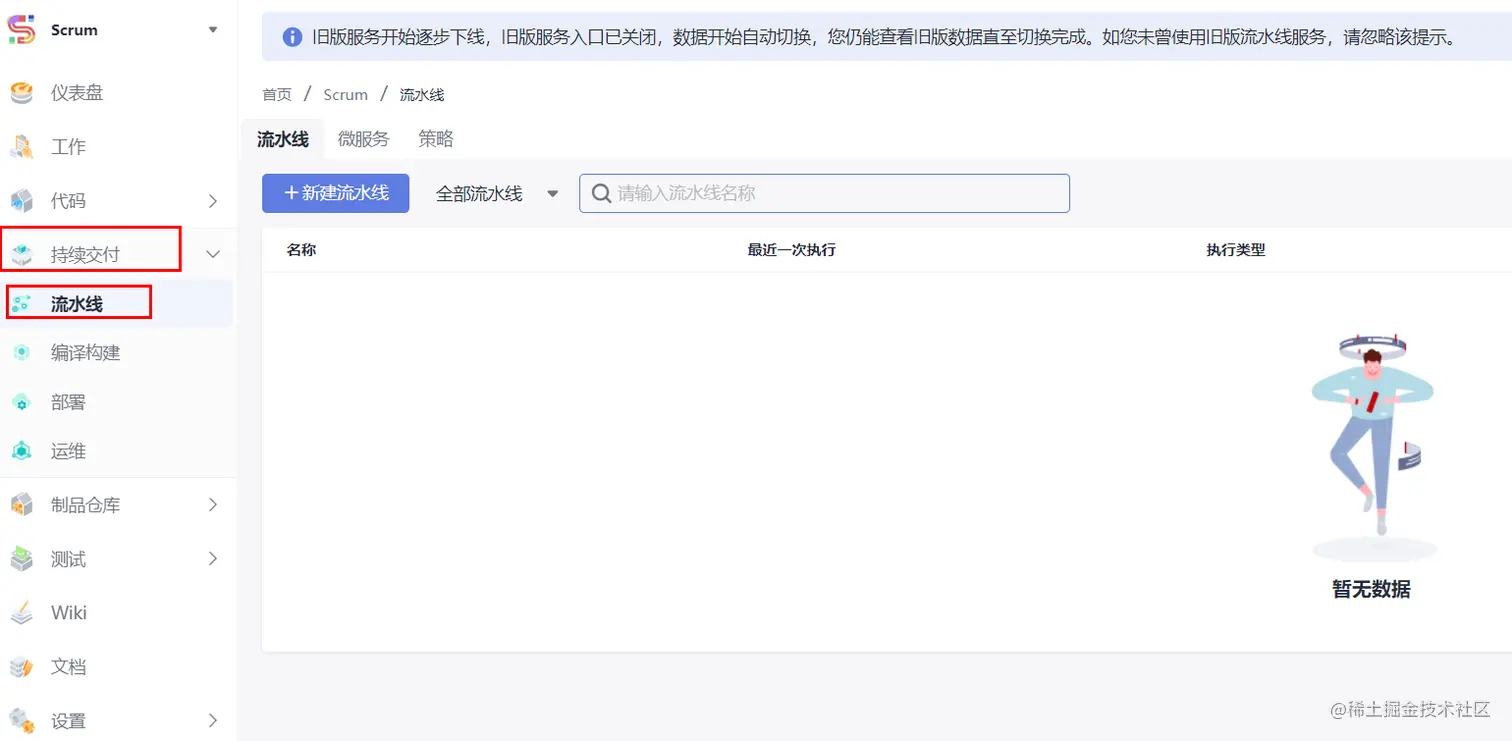Click the 最近一次执行 column header
Image resolution: width=1512 pixels, height=741 pixels.
[x=791, y=250]
